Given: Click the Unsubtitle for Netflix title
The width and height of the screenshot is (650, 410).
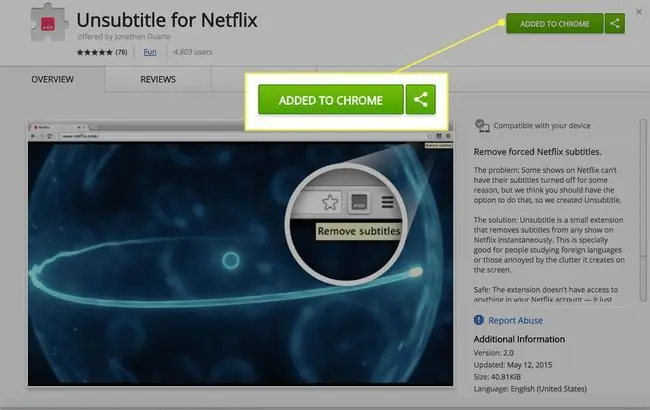Looking at the screenshot, I should [x=167, y=20].
